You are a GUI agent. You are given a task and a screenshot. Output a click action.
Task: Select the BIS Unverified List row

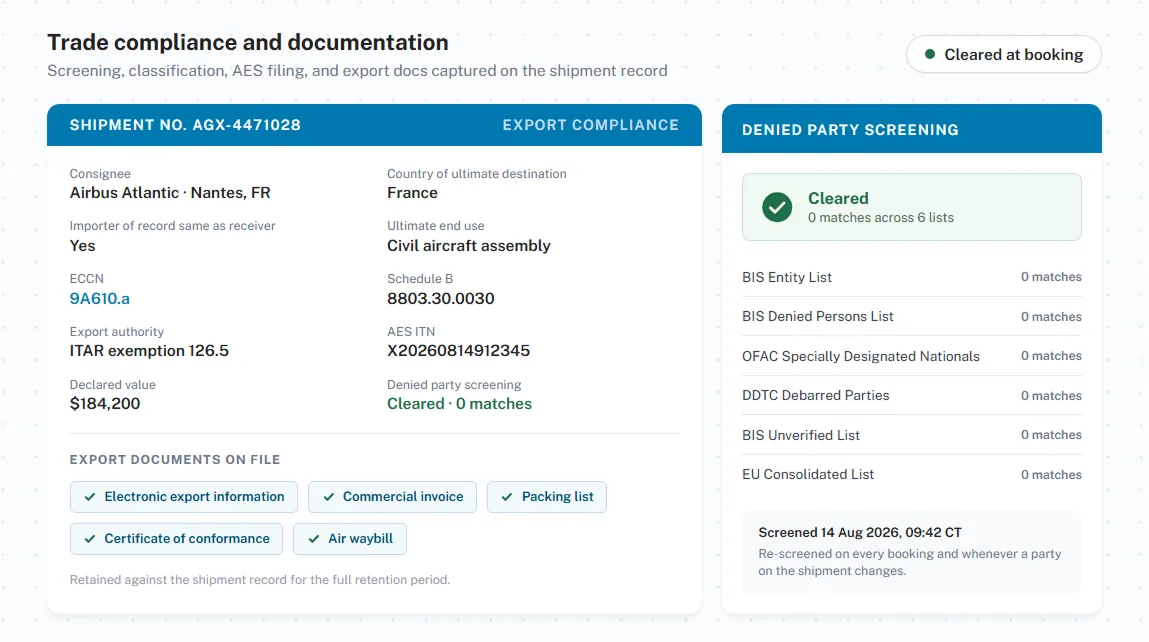[x=912, y=435]
